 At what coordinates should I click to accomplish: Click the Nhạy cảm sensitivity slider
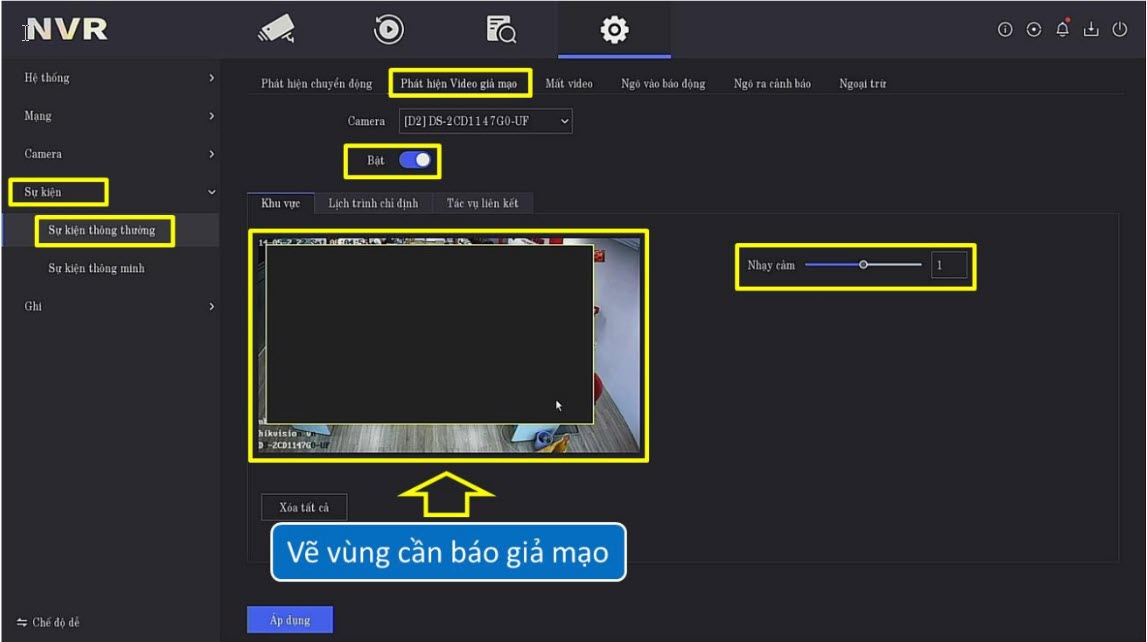tap(863, 265)
